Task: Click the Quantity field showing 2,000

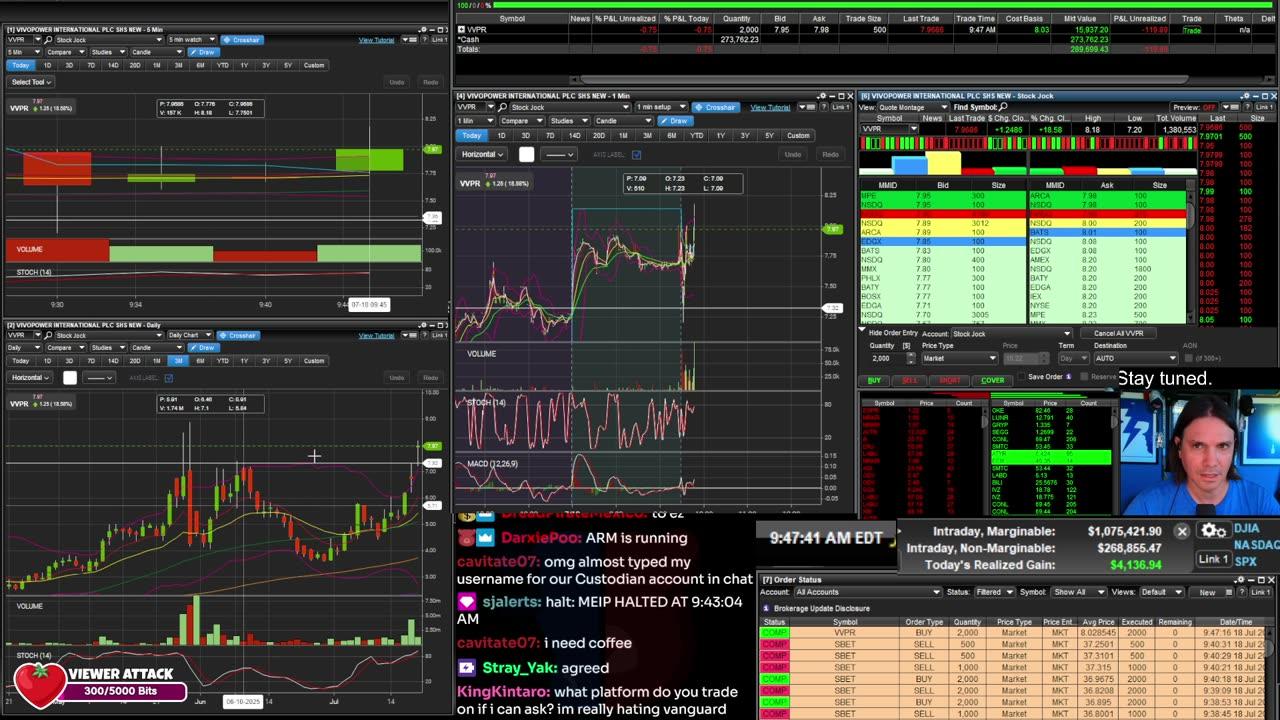Action: point(886,358)
